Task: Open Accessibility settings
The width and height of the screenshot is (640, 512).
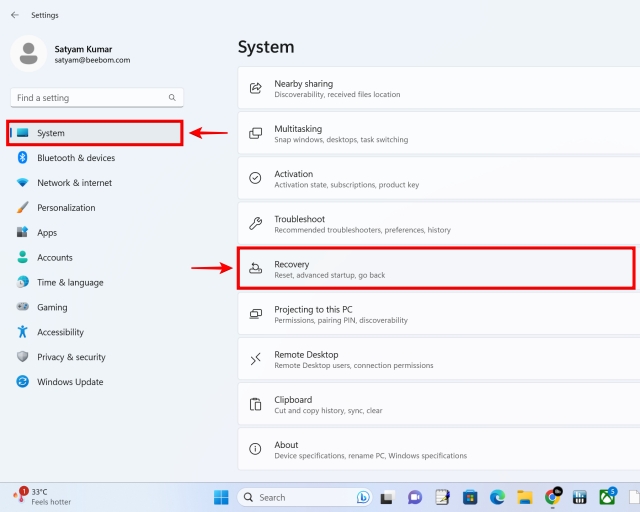Action: [x=95, y=332]
